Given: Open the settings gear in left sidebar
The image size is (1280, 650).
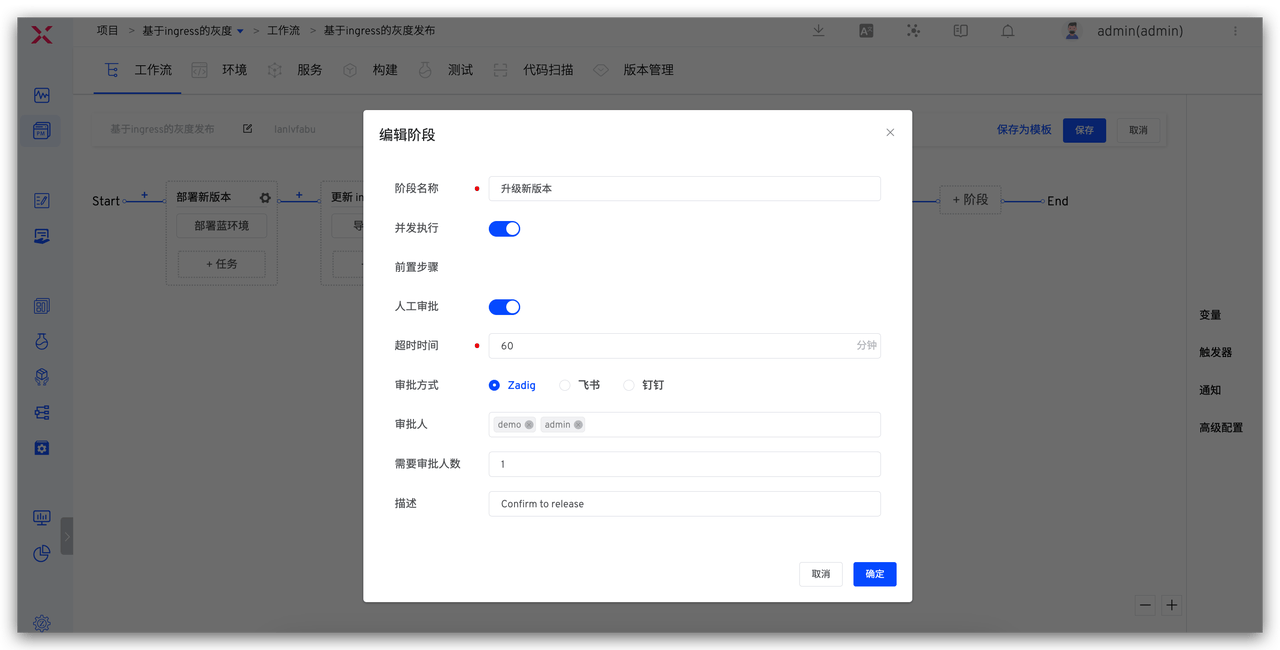Looking at the screenshot, I should [41, 623].
